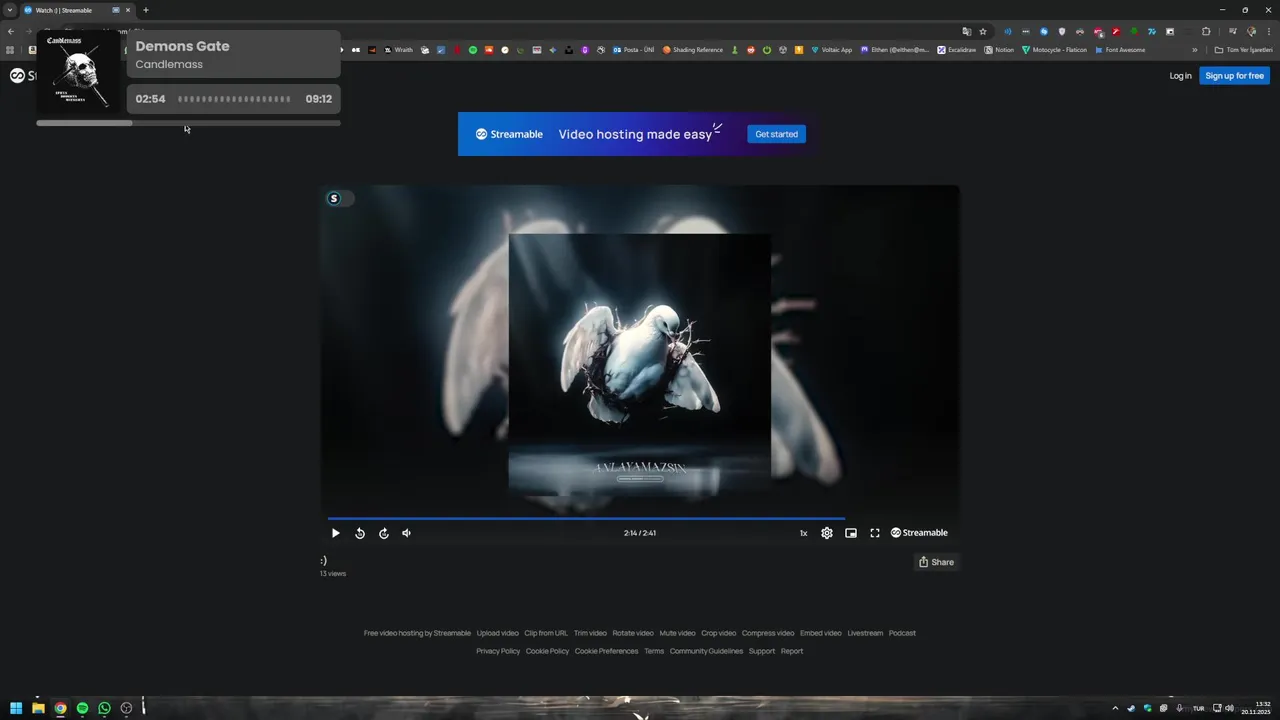The image size is (1280, 720).
Task: Open File Explorer from the taskbar
Action: point(38,708)
